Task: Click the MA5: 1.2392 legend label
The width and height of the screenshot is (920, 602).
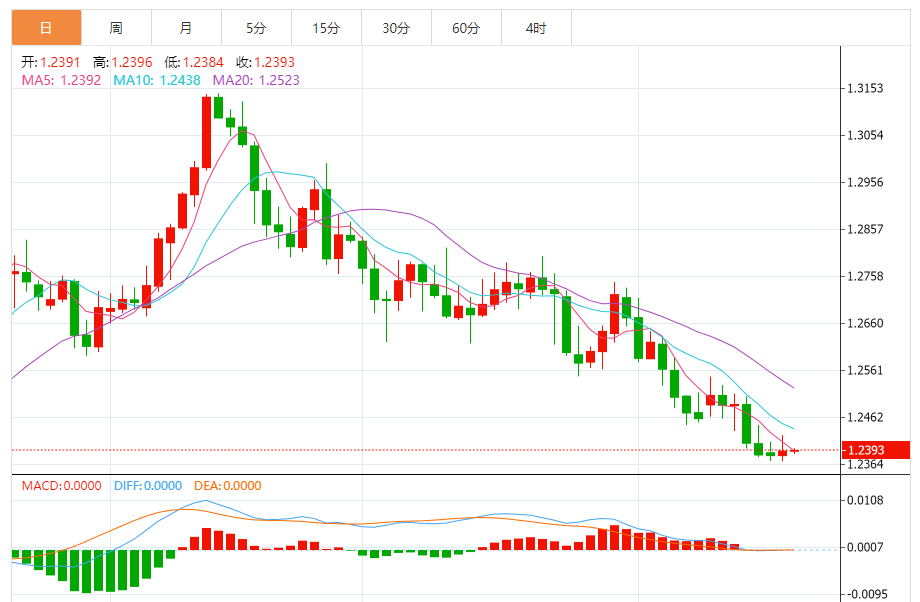Action: tap(62, 80)
